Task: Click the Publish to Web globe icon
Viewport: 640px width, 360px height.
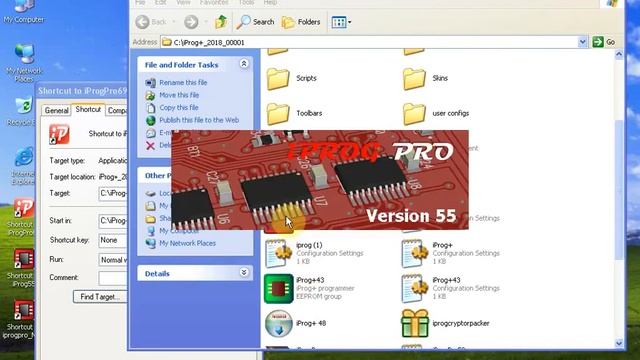Action: coord(151,120)
